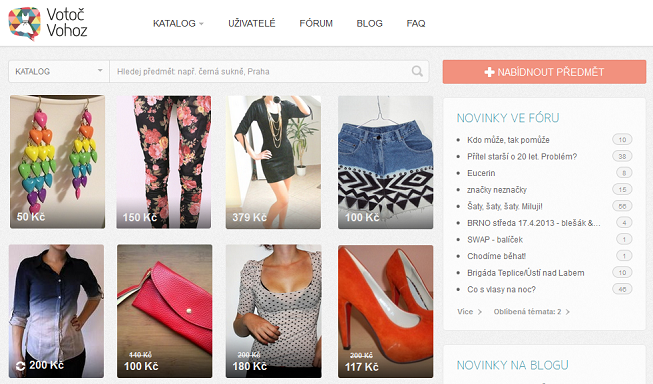Open the FÓRUM section
653x384 pixels.
click(316, 23)
